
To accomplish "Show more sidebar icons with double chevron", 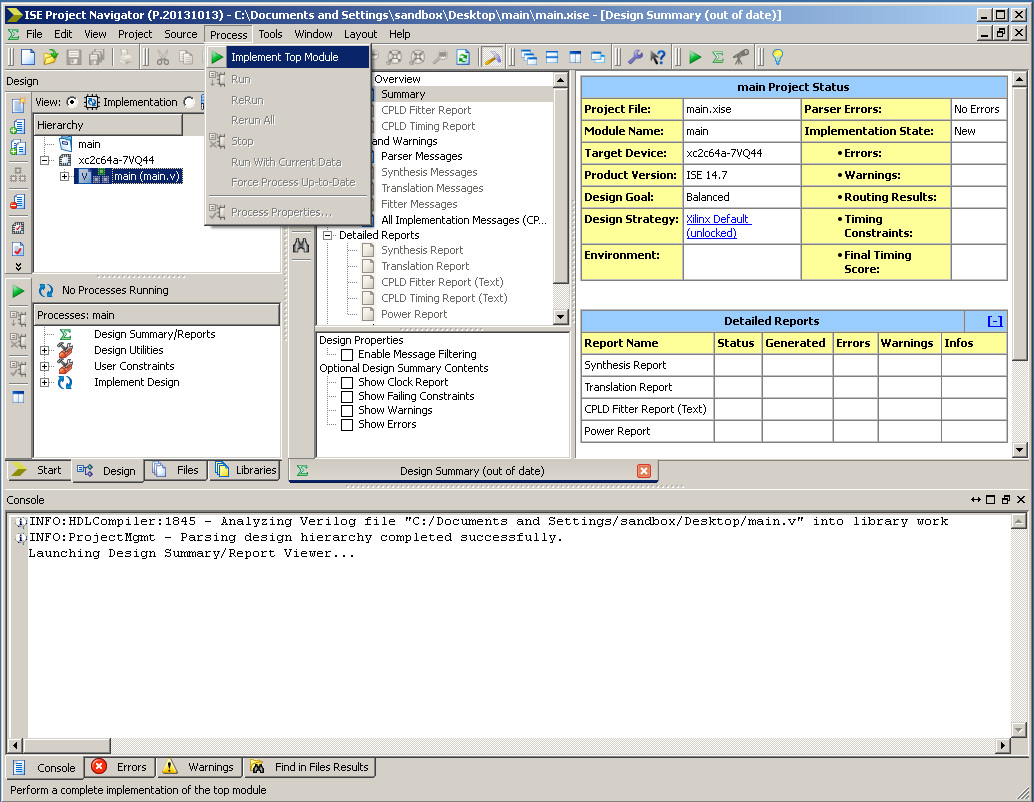I will click(x=18, y=266).
